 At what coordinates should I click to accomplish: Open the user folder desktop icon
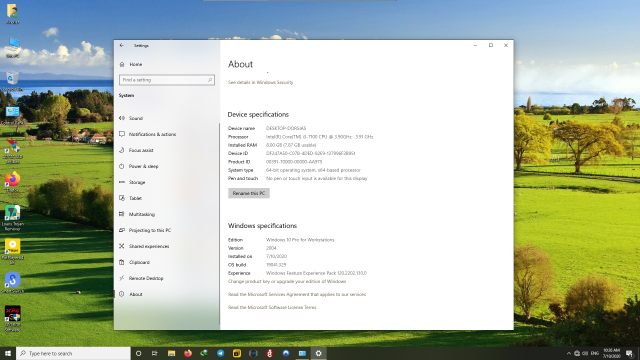[x=12, y=13]
